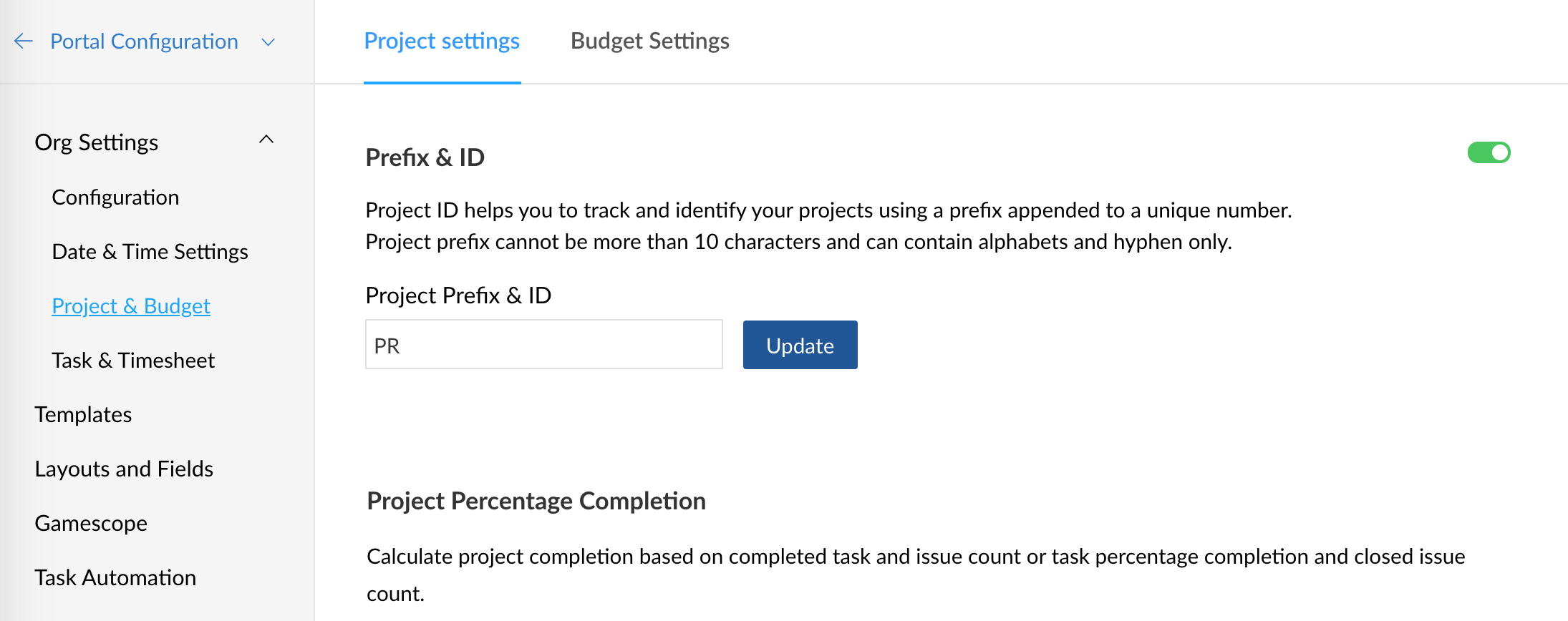Toggle off the Prefix & ID switch
Viewport: 1568px width, 621px height.
1489,152
